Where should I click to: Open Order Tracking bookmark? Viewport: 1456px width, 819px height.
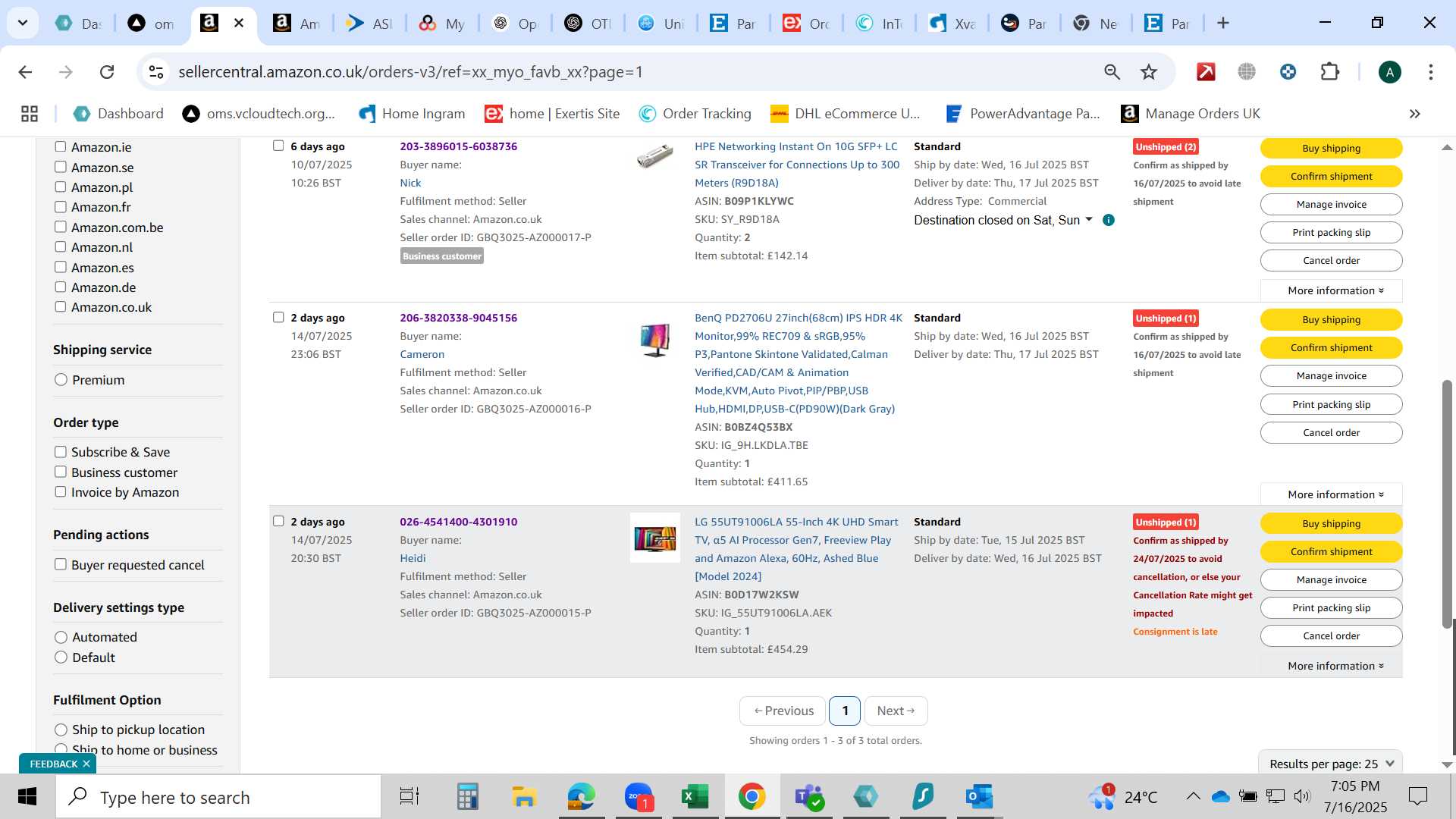(x=695, y=114)
